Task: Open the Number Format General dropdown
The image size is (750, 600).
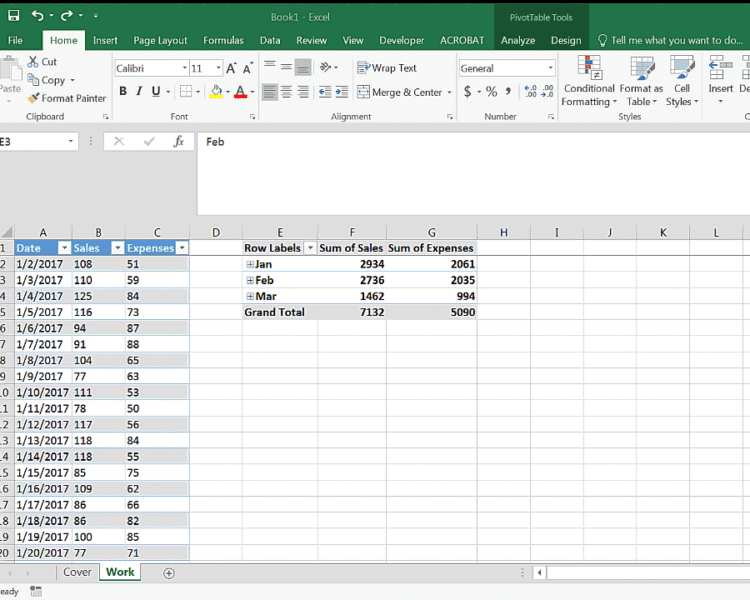Action: tap(551, 68)
